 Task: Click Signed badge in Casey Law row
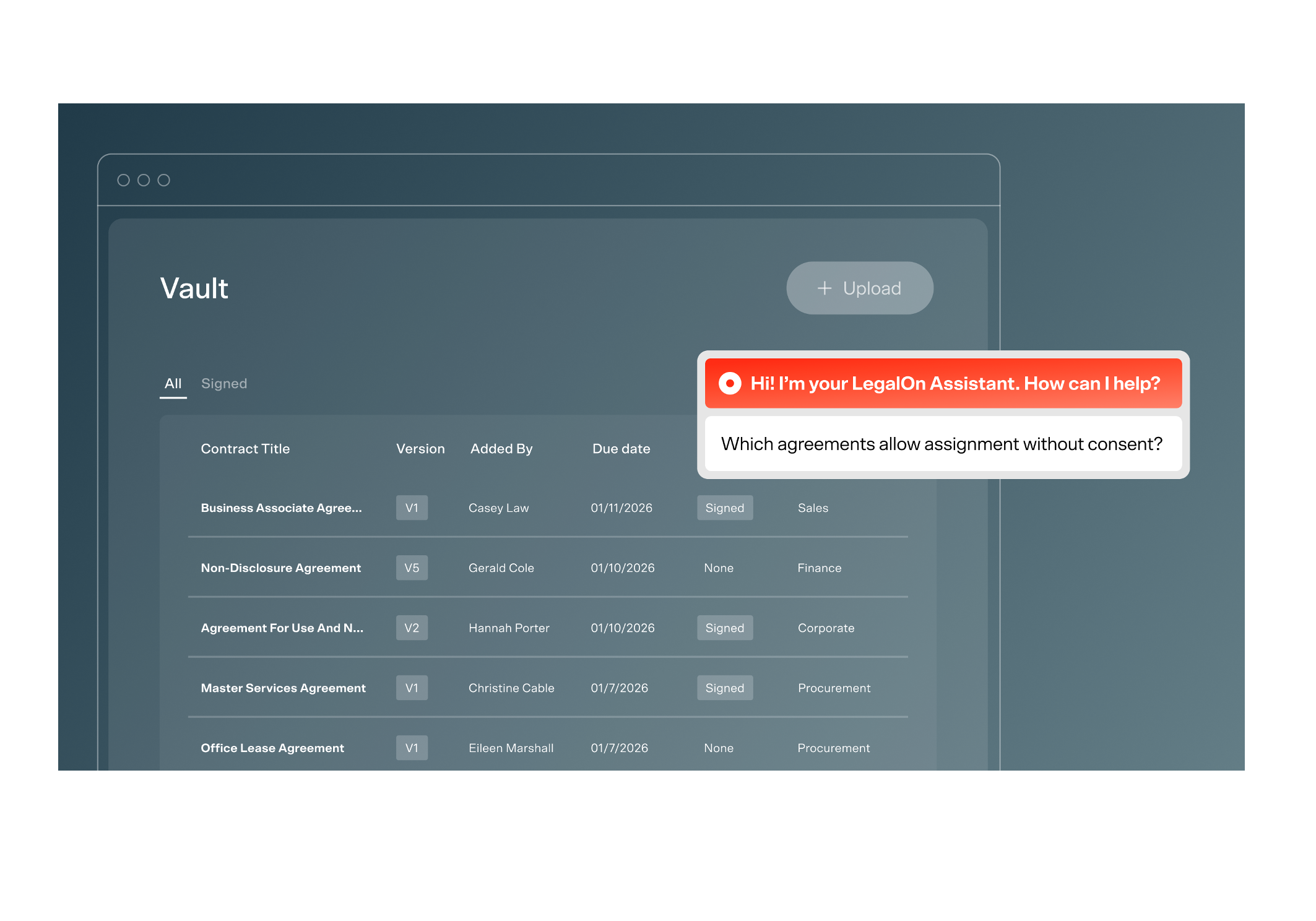(724, 508)
